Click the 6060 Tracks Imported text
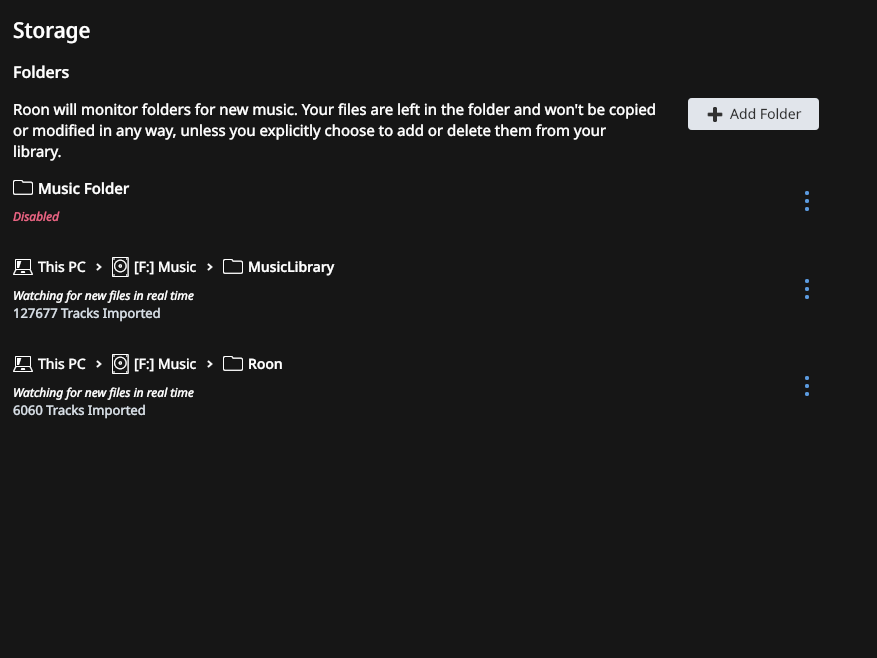This screenshot has width=877, height=658. [79, 410]
